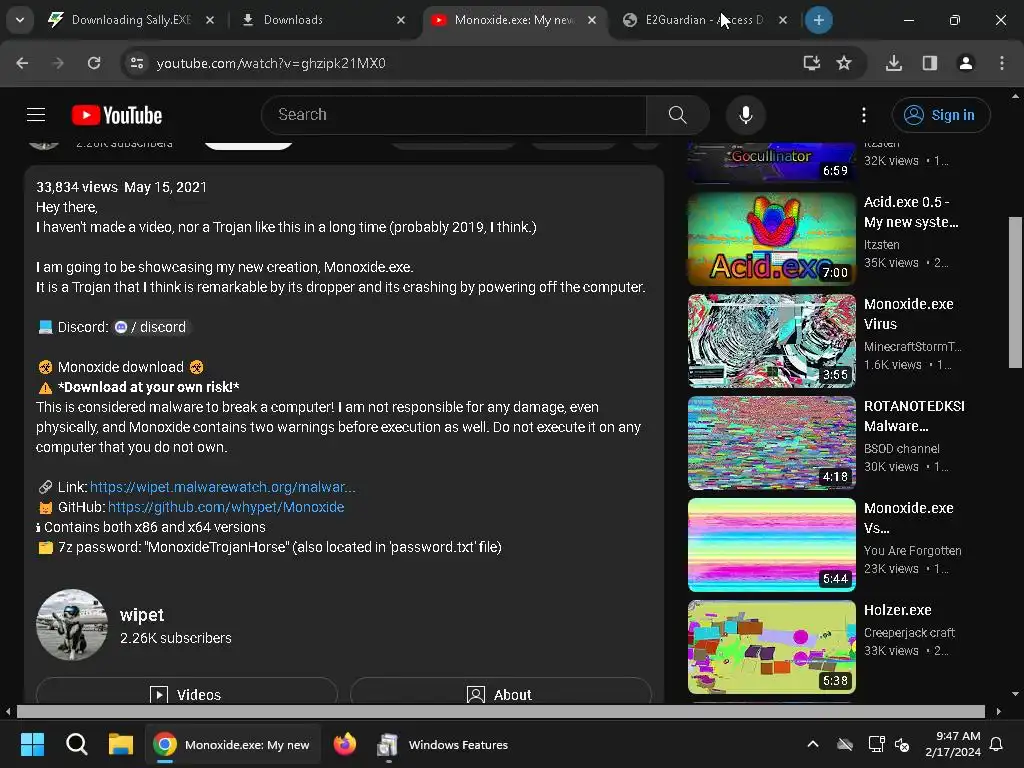Click into the YouTube Search field
Image resolution: width=1024 pixels, height=768 pixels.
point(454,115)
